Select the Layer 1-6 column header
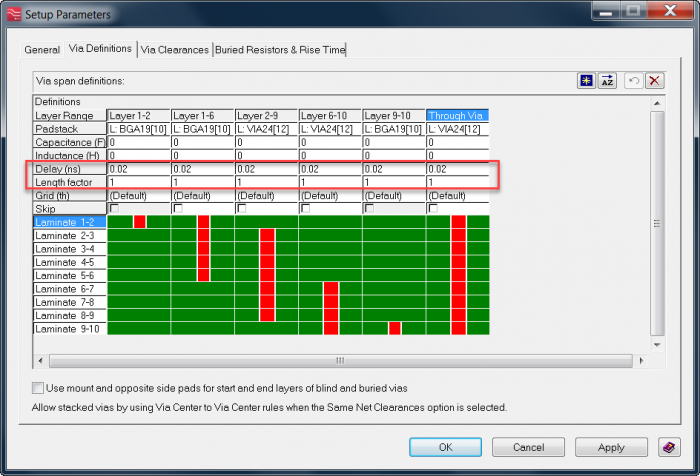The width and height of the screenshot is (700, 476). (203, 116)
